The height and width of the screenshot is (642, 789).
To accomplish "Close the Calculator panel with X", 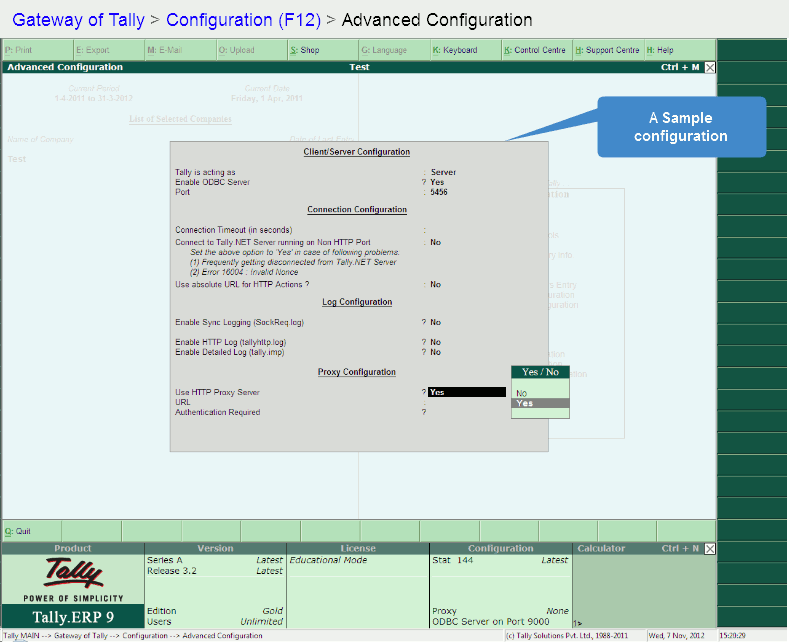I will 709,549.
